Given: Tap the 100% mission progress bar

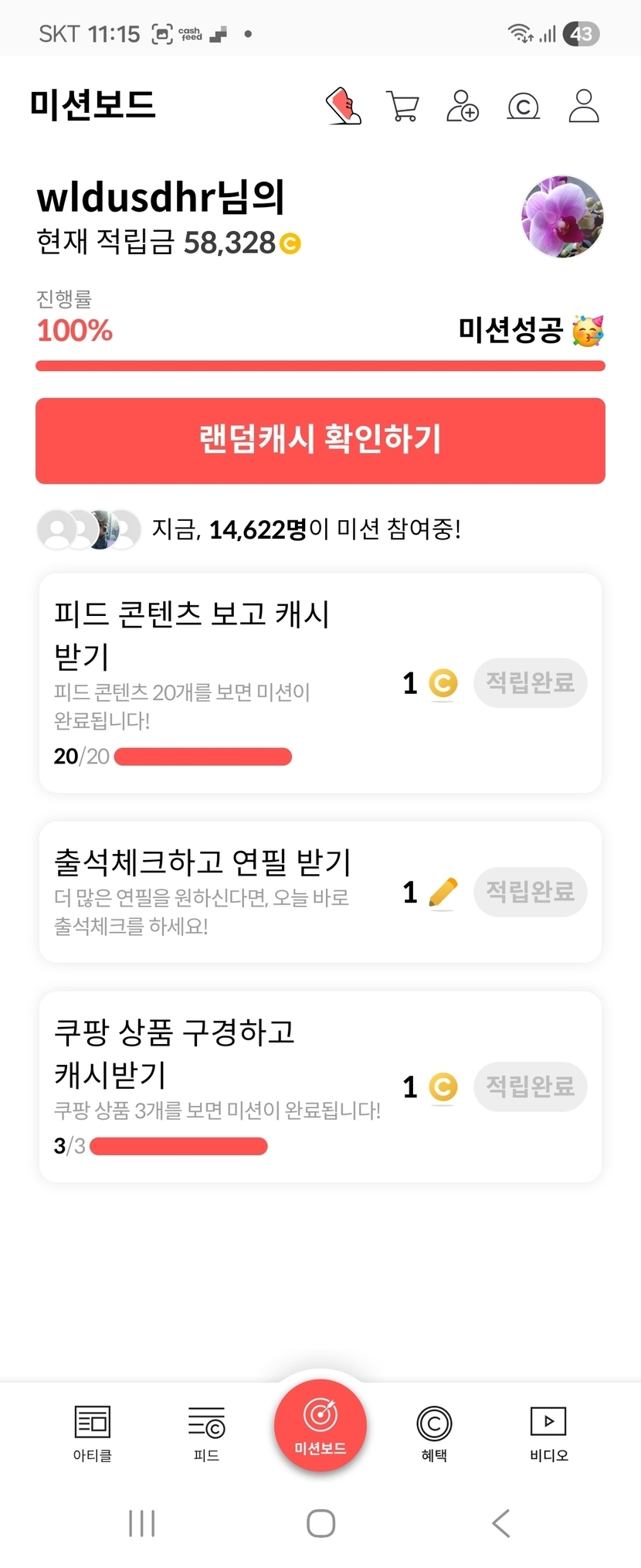Looking at the screenshot, I should [320, 366].
